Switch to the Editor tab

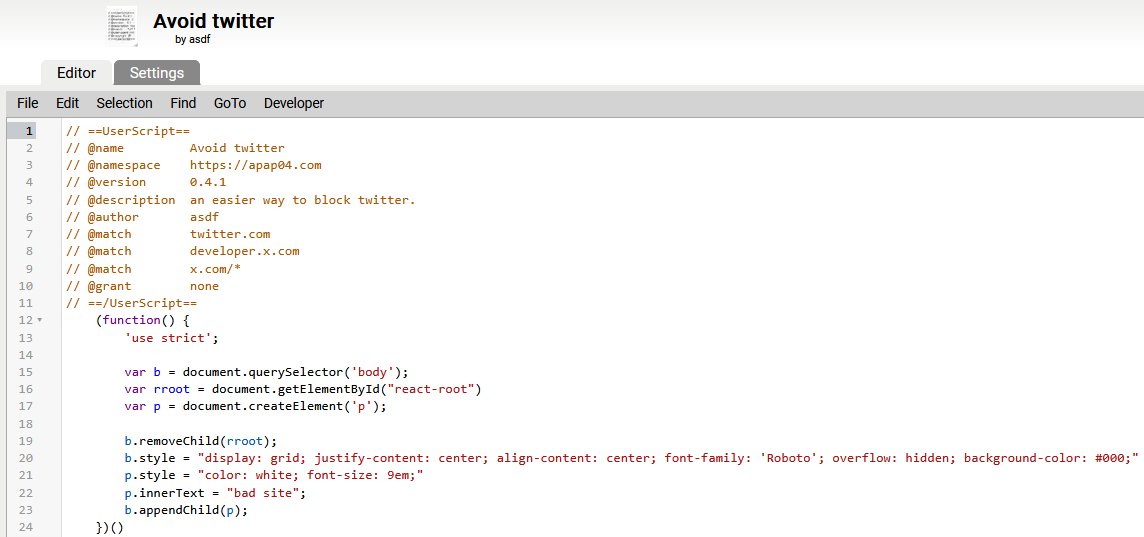tap(77, 73)
